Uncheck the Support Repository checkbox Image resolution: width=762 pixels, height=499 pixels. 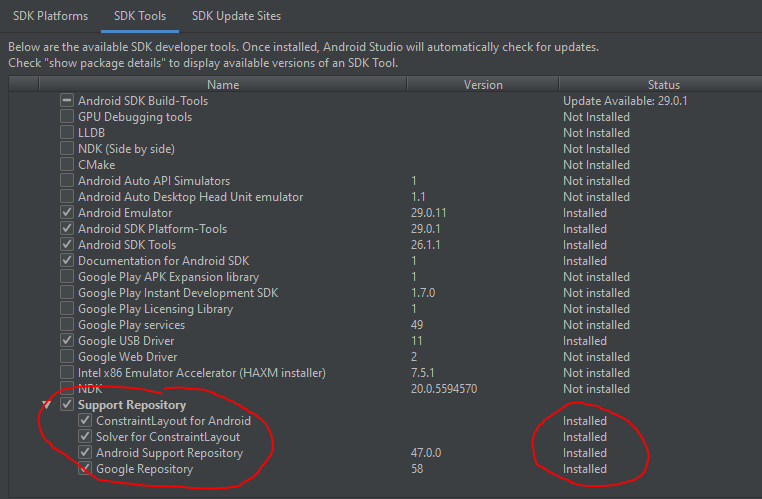pyautogui.click(x=67, y=404)
